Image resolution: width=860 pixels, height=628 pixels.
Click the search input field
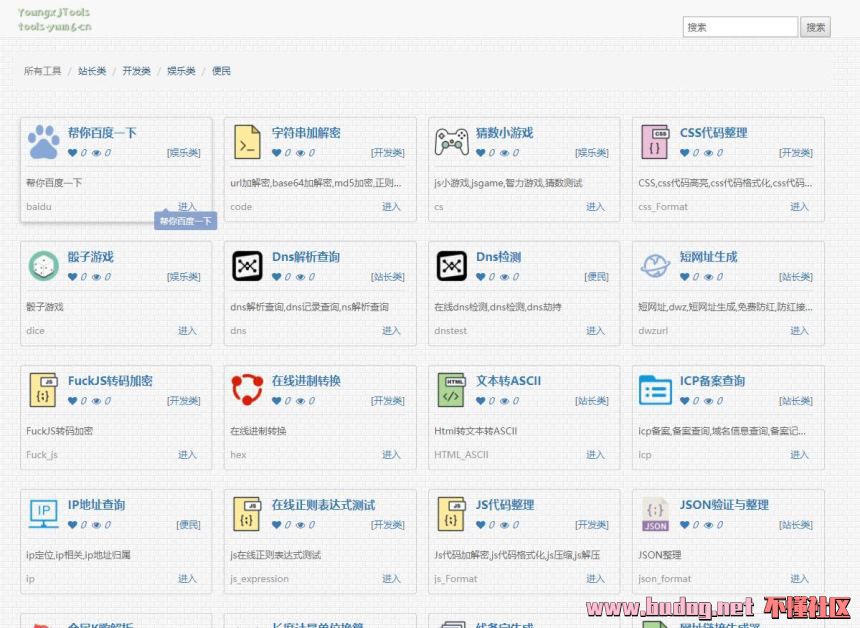pyautogui.click(x=740, y=27)
